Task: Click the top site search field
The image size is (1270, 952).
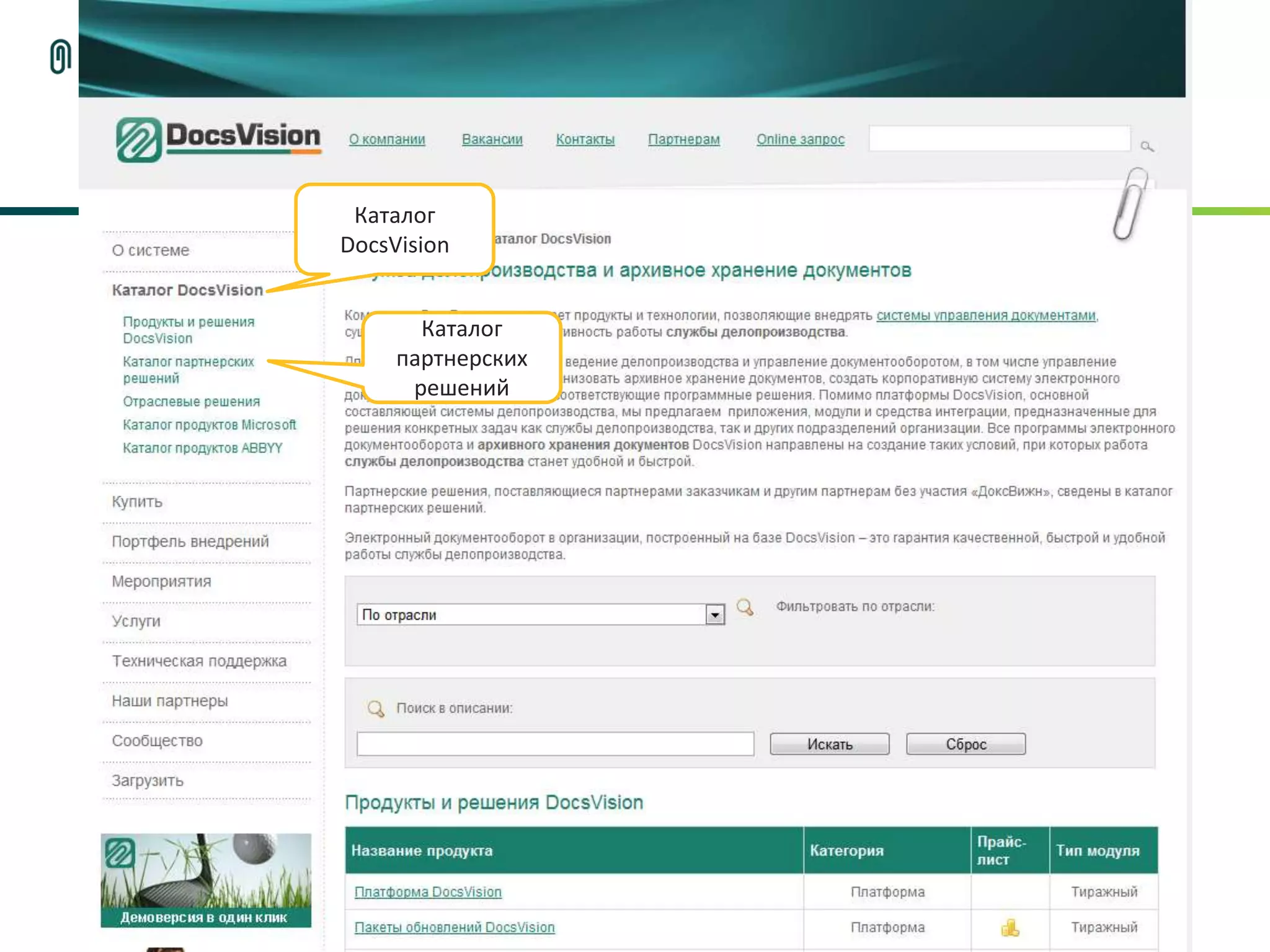Action: pos(999,139)
